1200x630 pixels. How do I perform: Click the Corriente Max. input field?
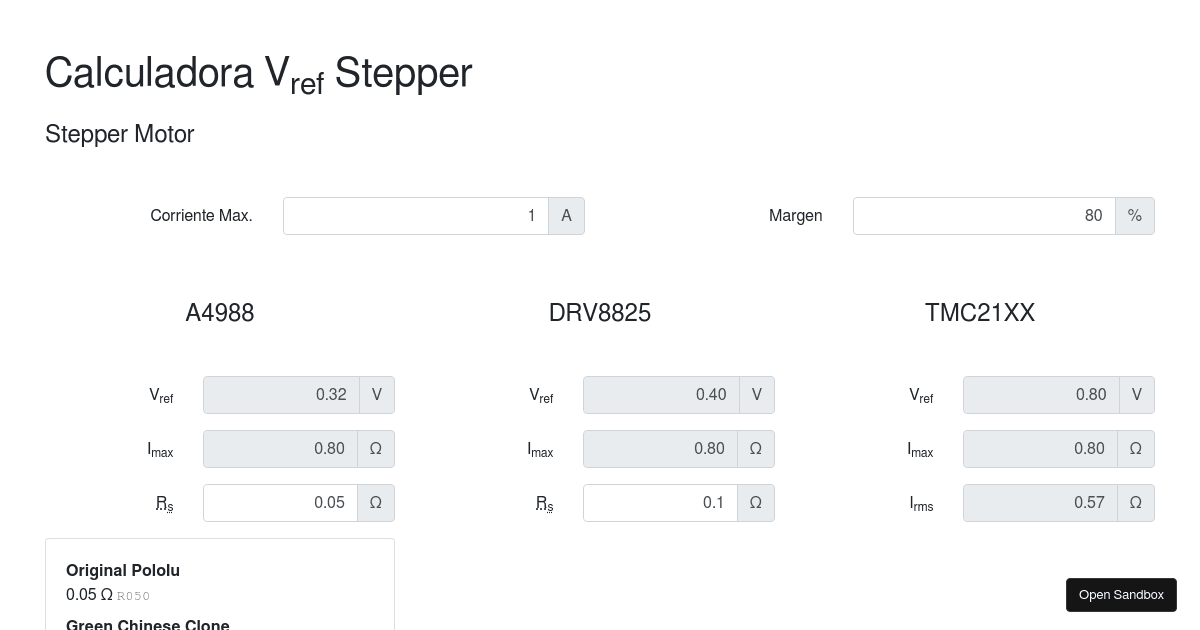coord(415,216)
